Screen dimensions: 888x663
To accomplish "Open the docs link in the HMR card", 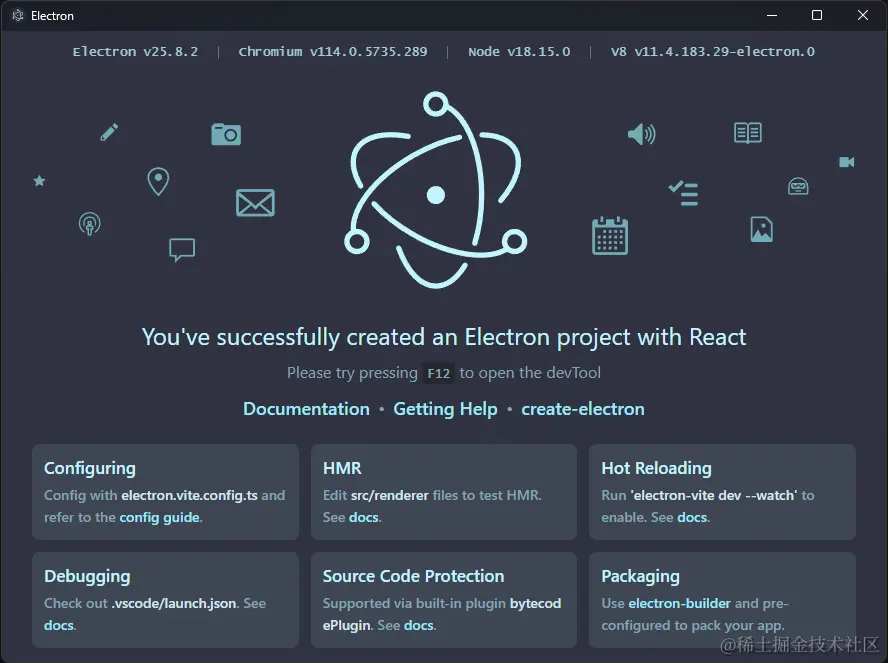I will click(x=363, y=517).
